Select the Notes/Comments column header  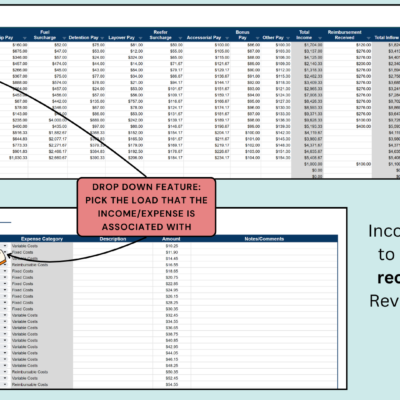(x=264, y=239)
